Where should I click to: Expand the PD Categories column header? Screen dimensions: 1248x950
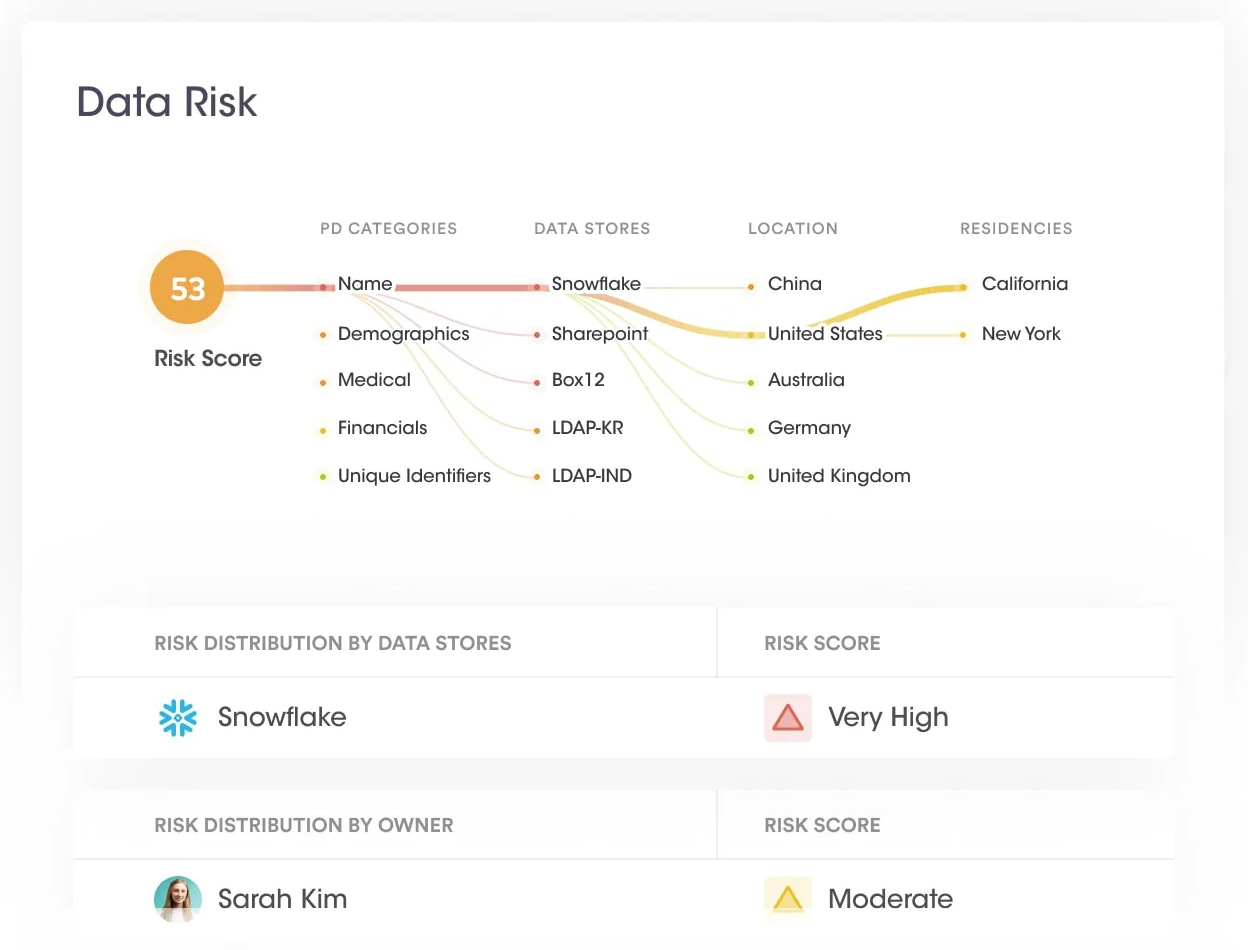(x=388, y=228)
